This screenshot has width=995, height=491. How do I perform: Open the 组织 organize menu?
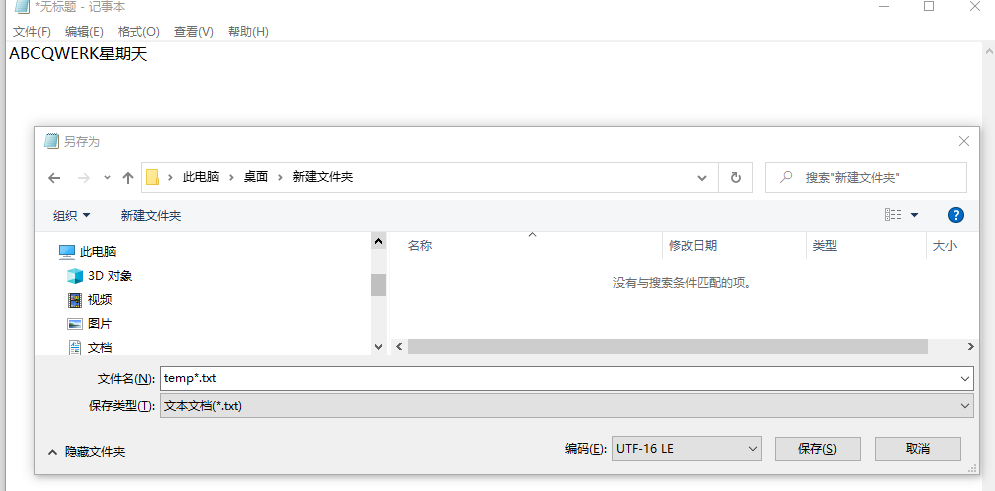pos(72,215)
